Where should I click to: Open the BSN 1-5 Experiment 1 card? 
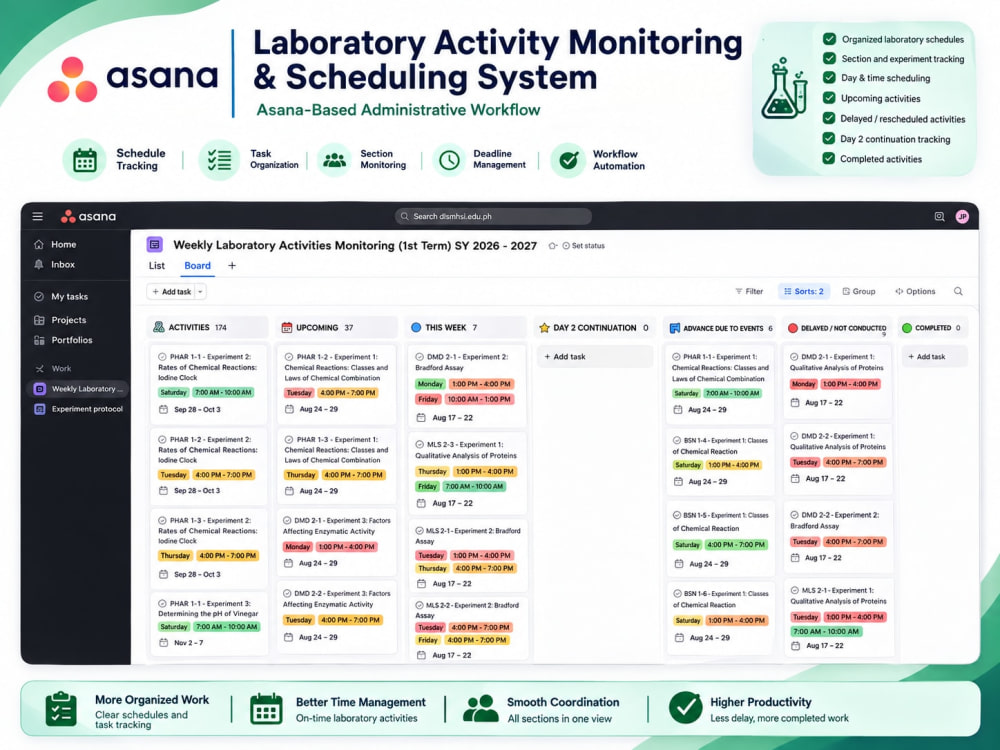click(720, 540)
